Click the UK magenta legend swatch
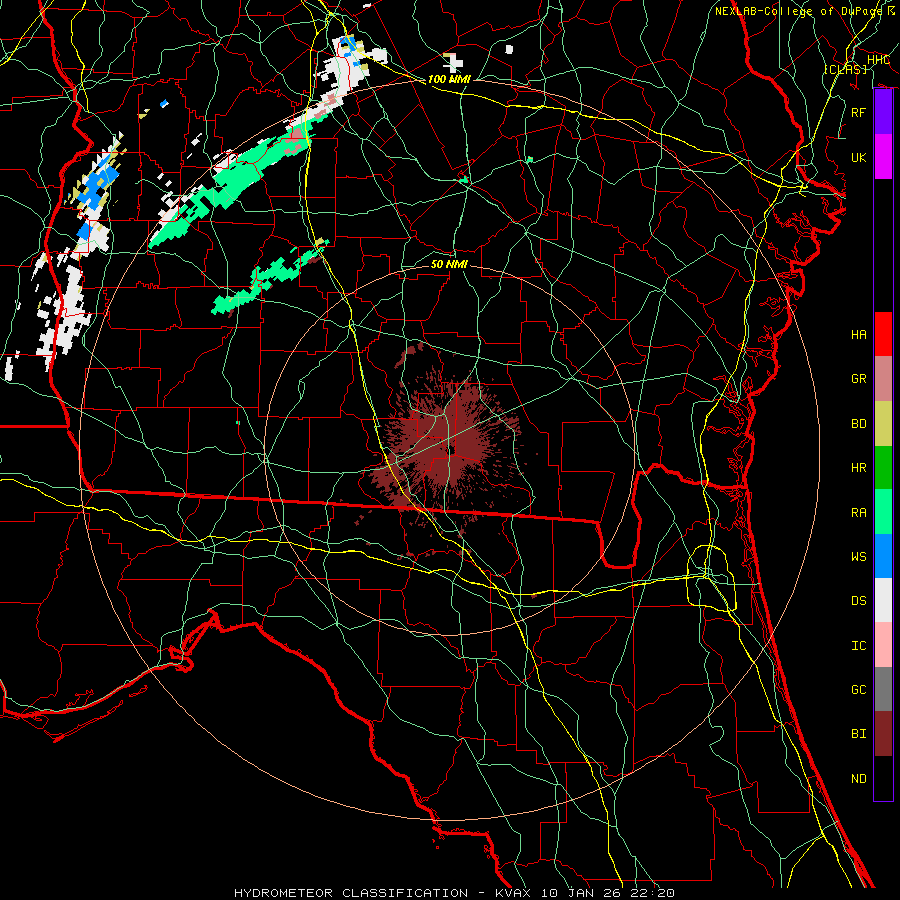The image size is (900, 900). (x=883, y=157)
